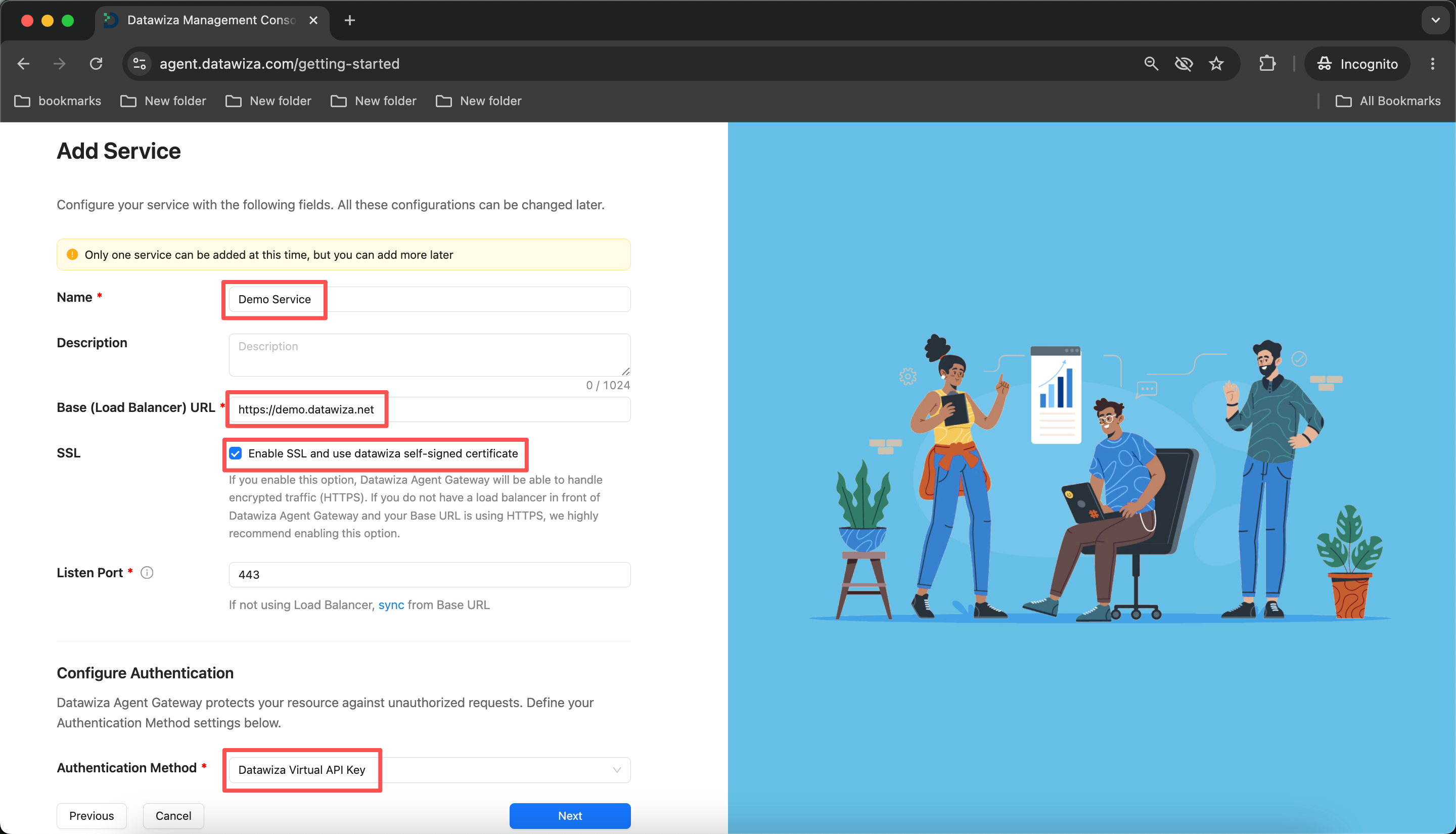Open the All Bookmarks folder
1456x834 pixels.
click(x=1388, y=101)
